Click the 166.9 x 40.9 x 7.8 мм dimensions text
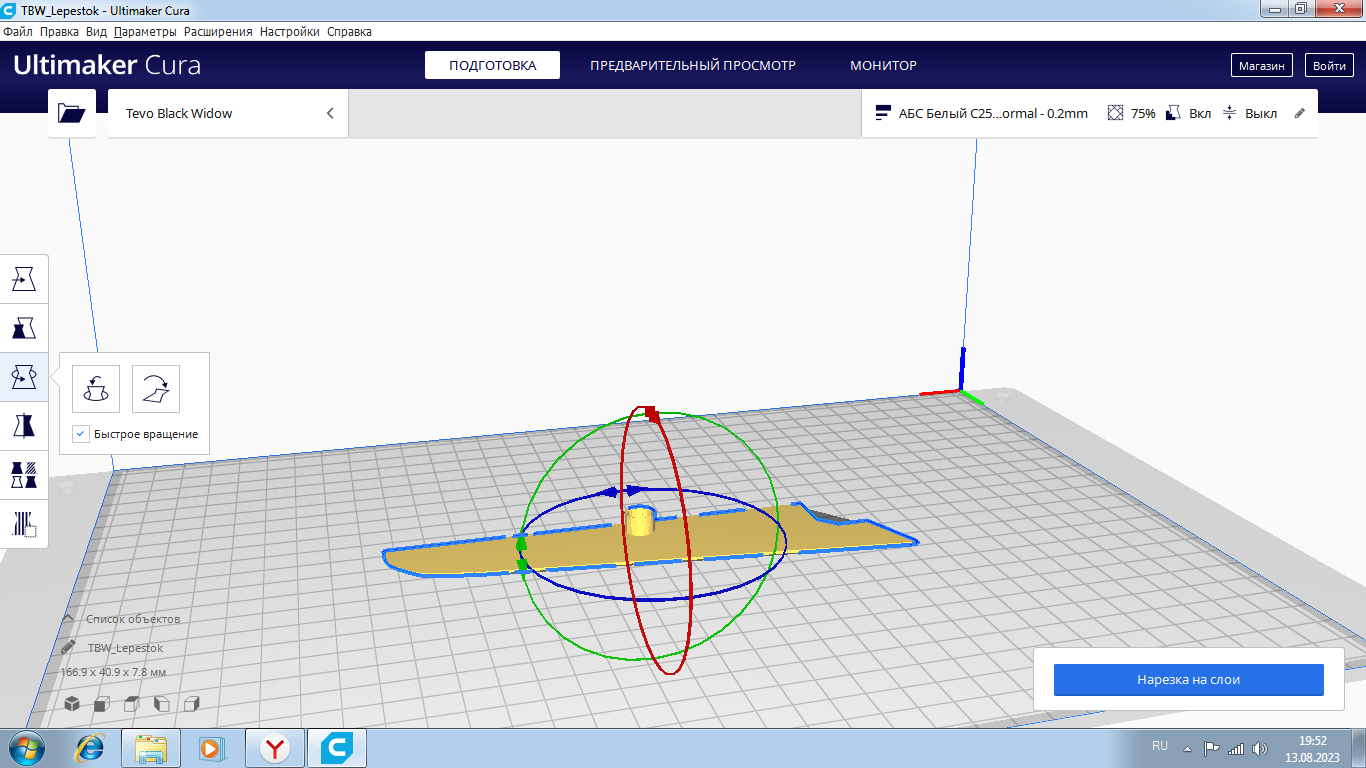Image resolution: width=1366 pixels, height=768 pixels. click(x=113, y=672)
